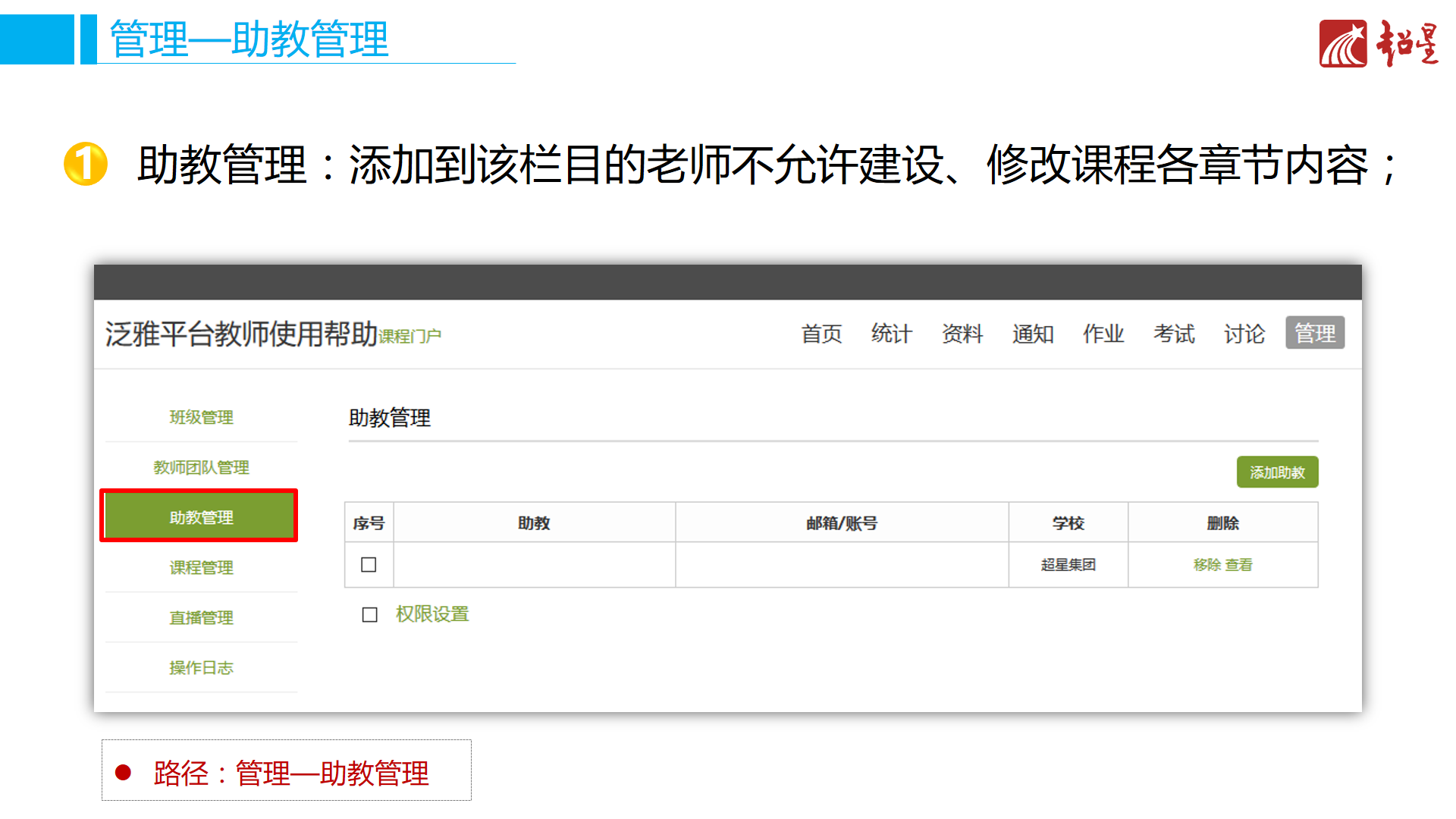Viewport: 1456px width, 819px height.
Task: Click the 查看 link in table row
Action: 1238,564
